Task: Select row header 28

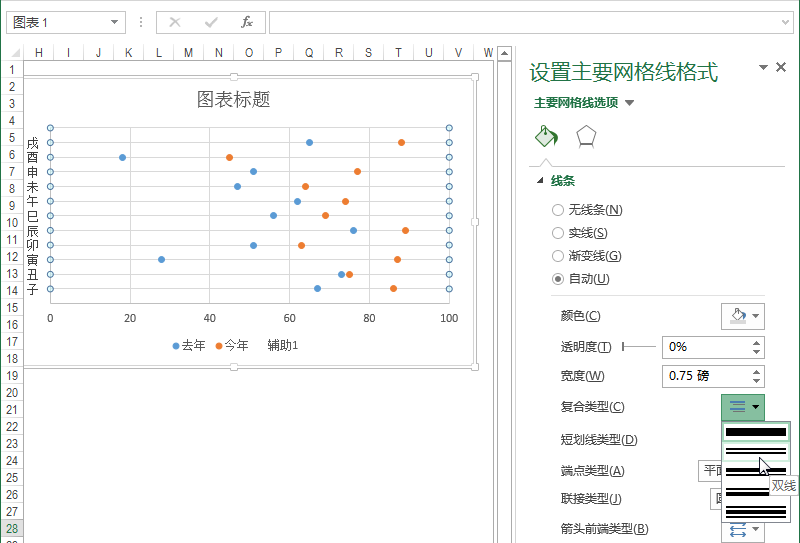Action: coord(12,528)
